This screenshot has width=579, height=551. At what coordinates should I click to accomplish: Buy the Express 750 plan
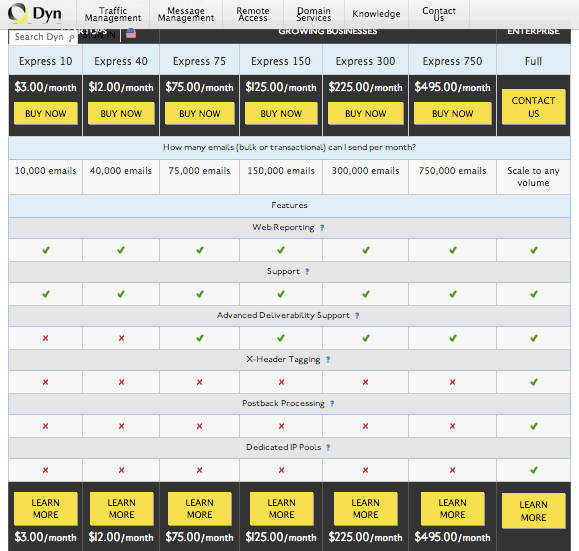pos(452,113)
